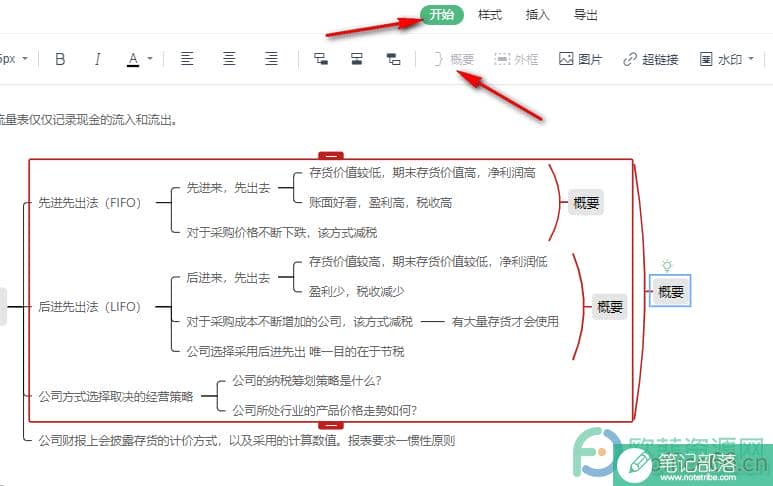Select the 先进来，先出去 node
773x486 pixels.
pyautogui.click(x=228, y=187)
